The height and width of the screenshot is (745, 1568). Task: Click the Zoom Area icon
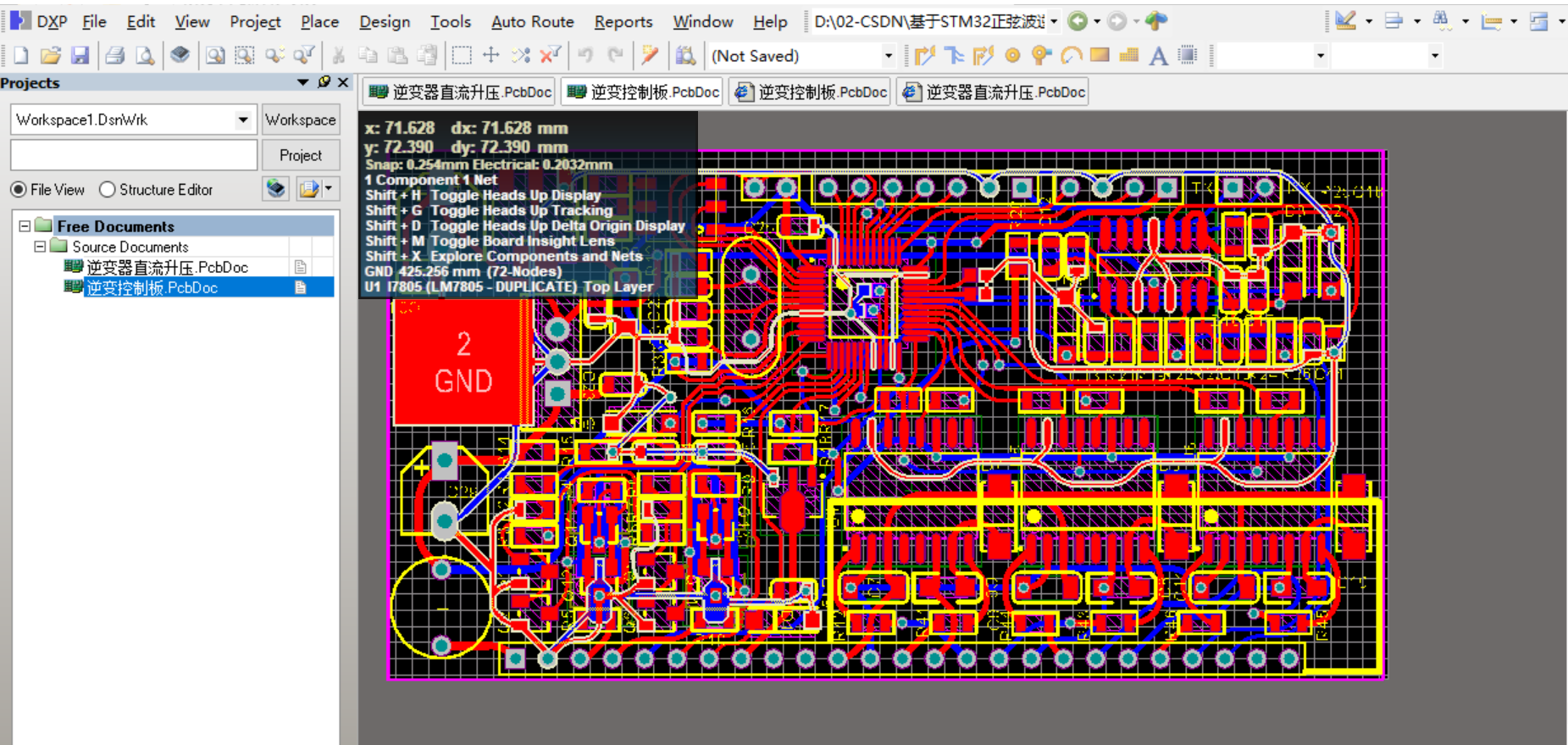tap(245, 56)
